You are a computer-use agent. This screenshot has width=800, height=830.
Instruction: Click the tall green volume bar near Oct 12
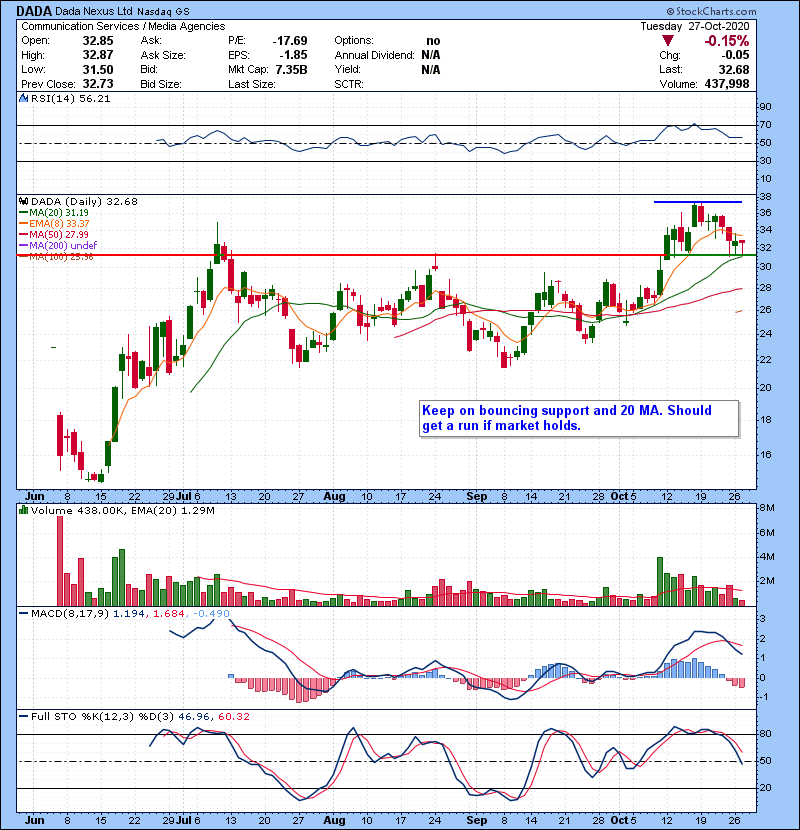[x=660, y=582]
